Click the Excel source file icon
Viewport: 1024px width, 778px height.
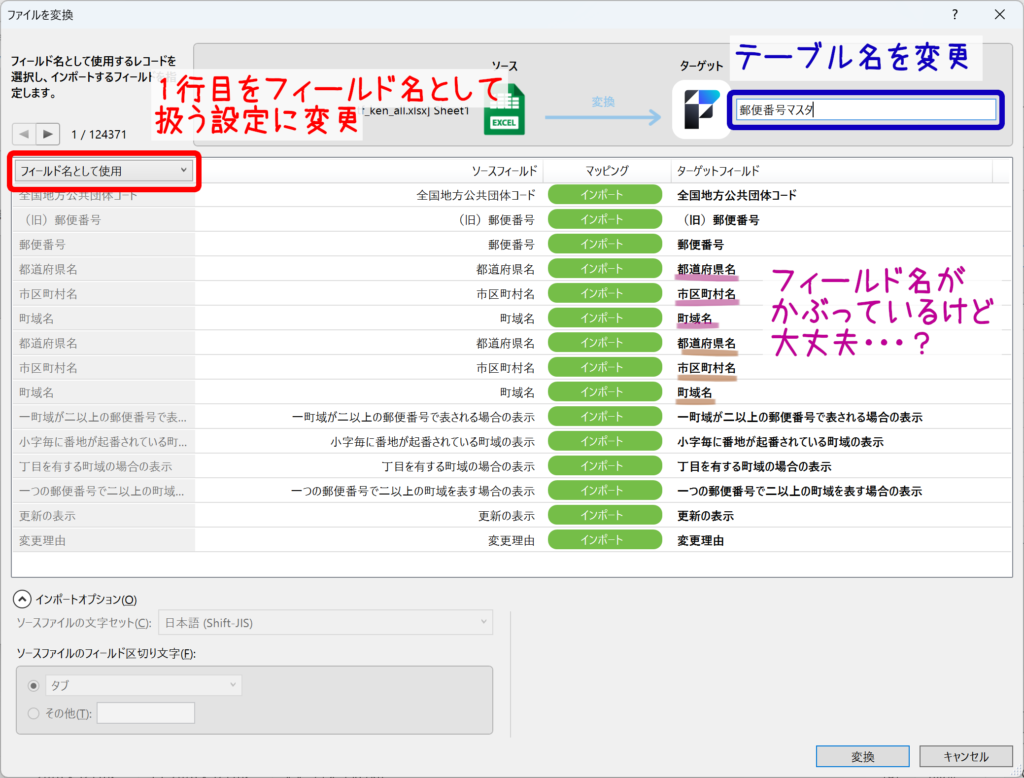[x=504, y=110]
